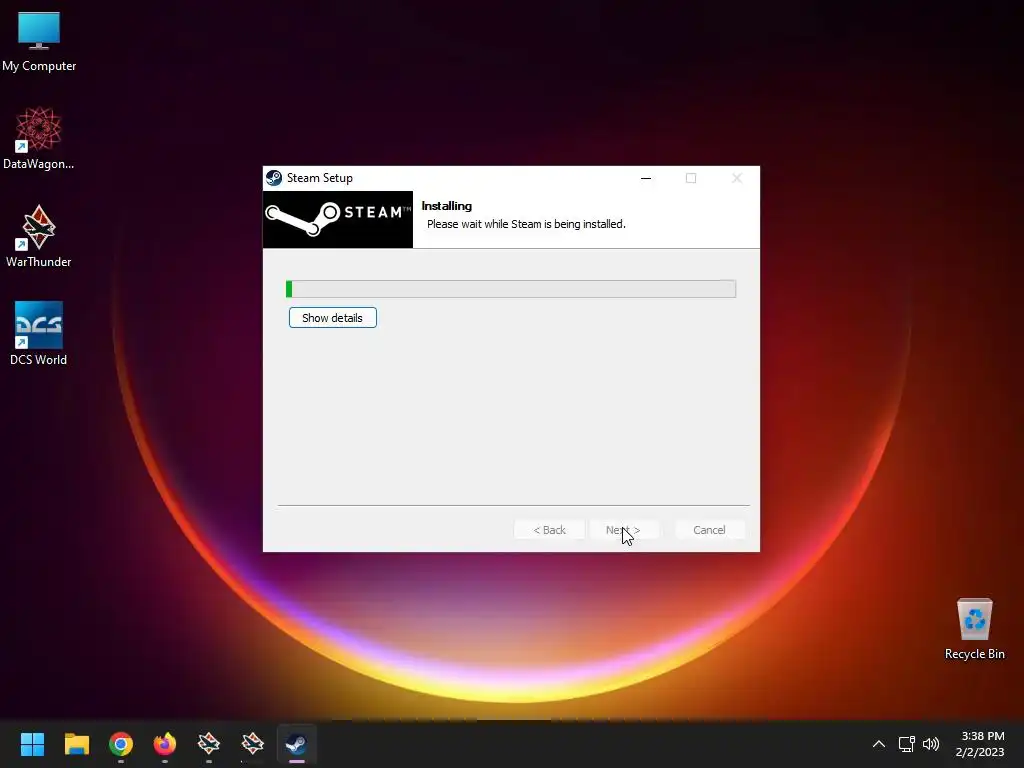The image size is (1024, 768).
Task: Click the disabled maximize button of Steam Setup
Action: pos(691,178)
